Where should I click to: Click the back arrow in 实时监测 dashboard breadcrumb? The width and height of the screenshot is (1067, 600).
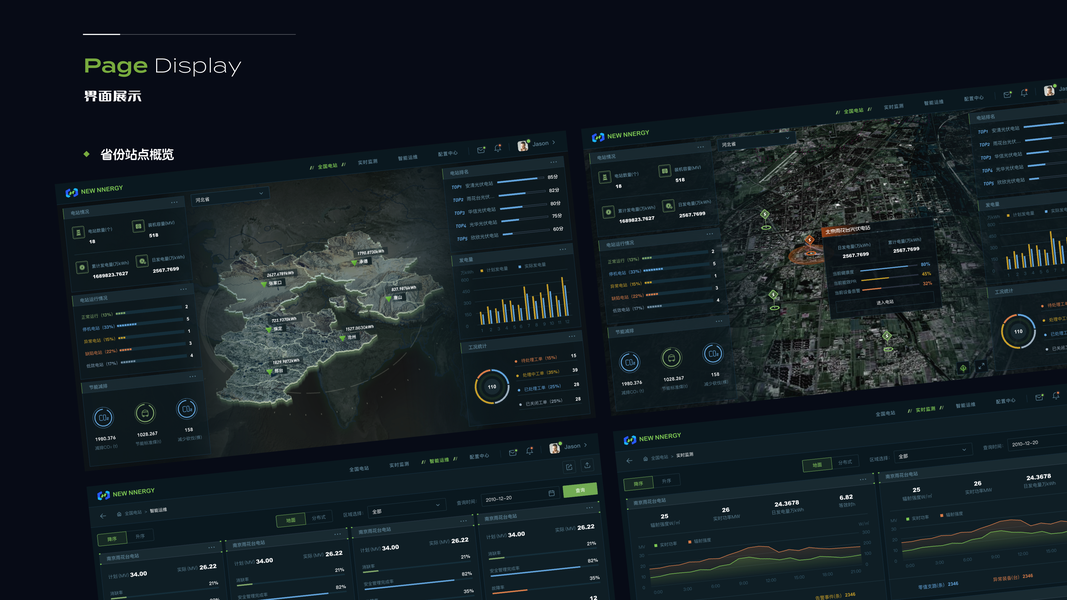(x=629, y=461)
